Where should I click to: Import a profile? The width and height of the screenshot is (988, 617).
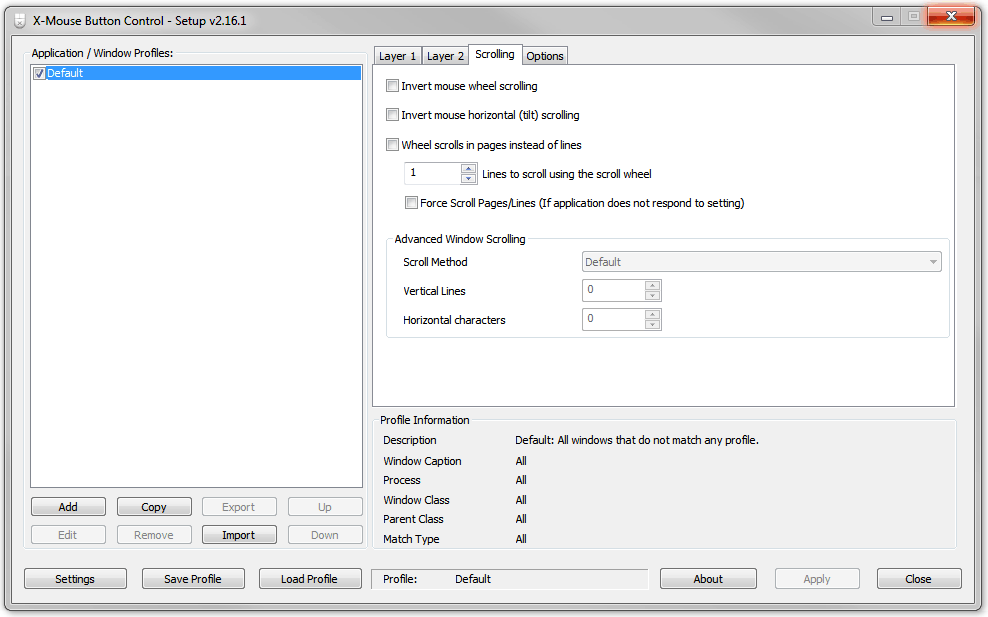point(239,534)
